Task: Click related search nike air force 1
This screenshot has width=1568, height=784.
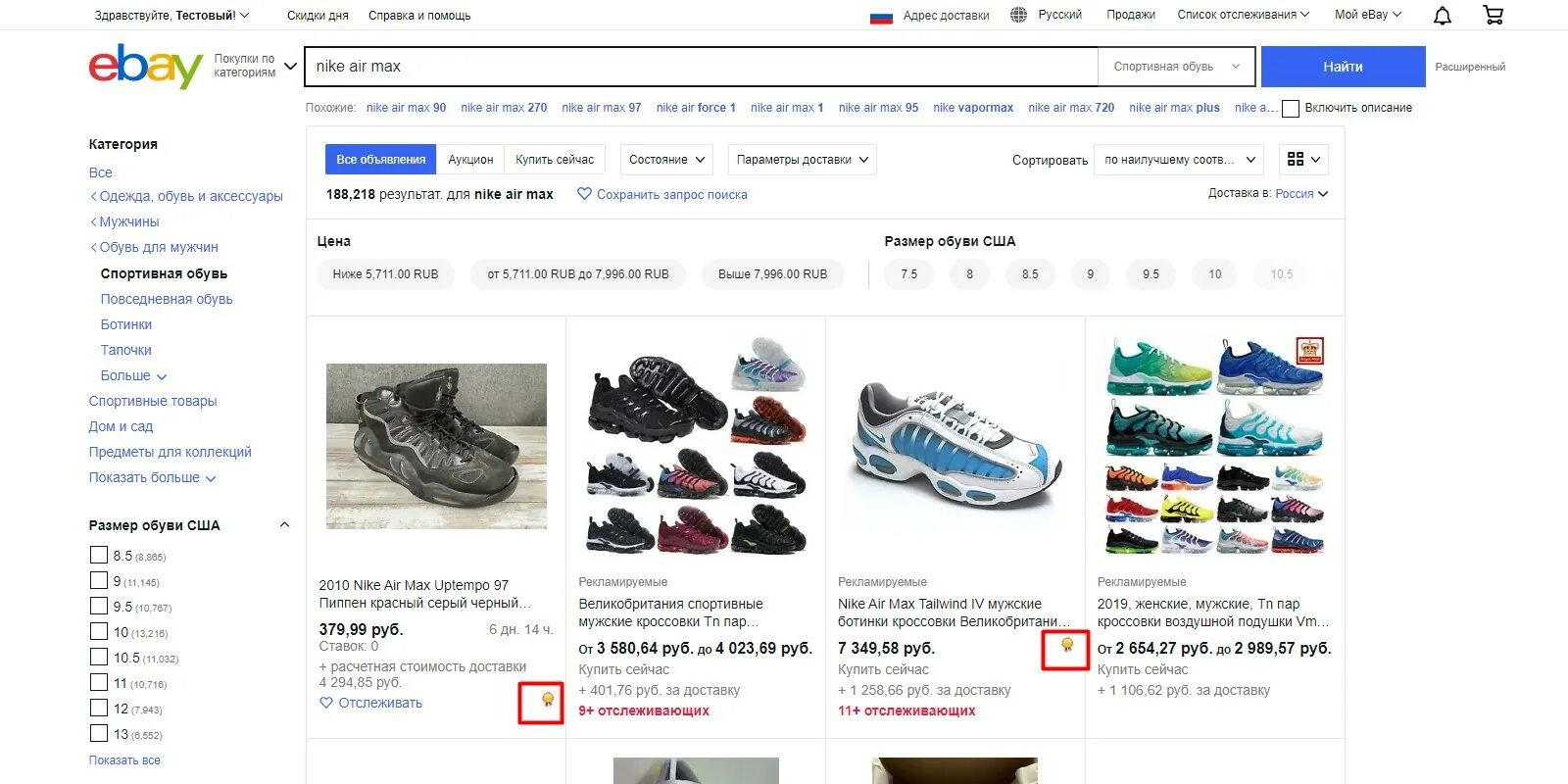Action: (x=696, y=108)
